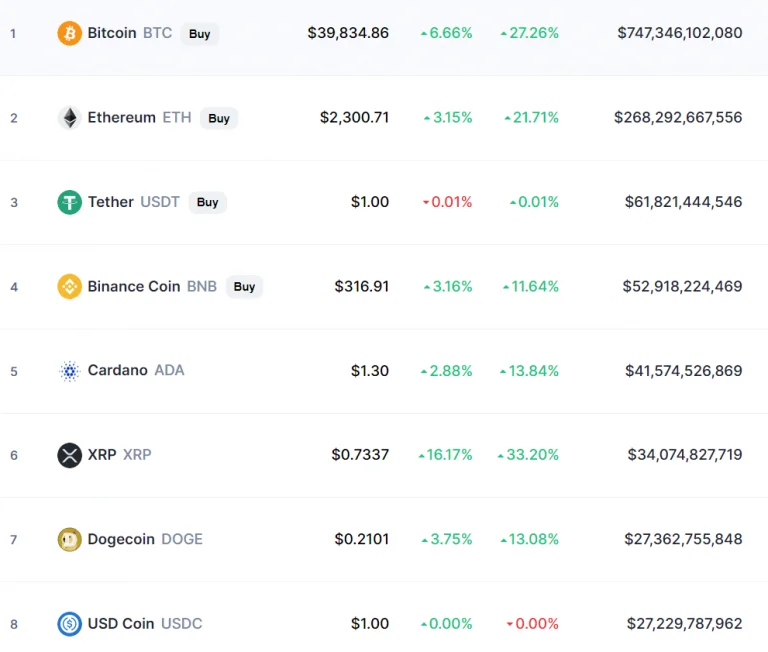Click the Buy button next to Ethereum
Image resolution: width=768 pixels, height=652 pixels.
(x=219, y=118)
